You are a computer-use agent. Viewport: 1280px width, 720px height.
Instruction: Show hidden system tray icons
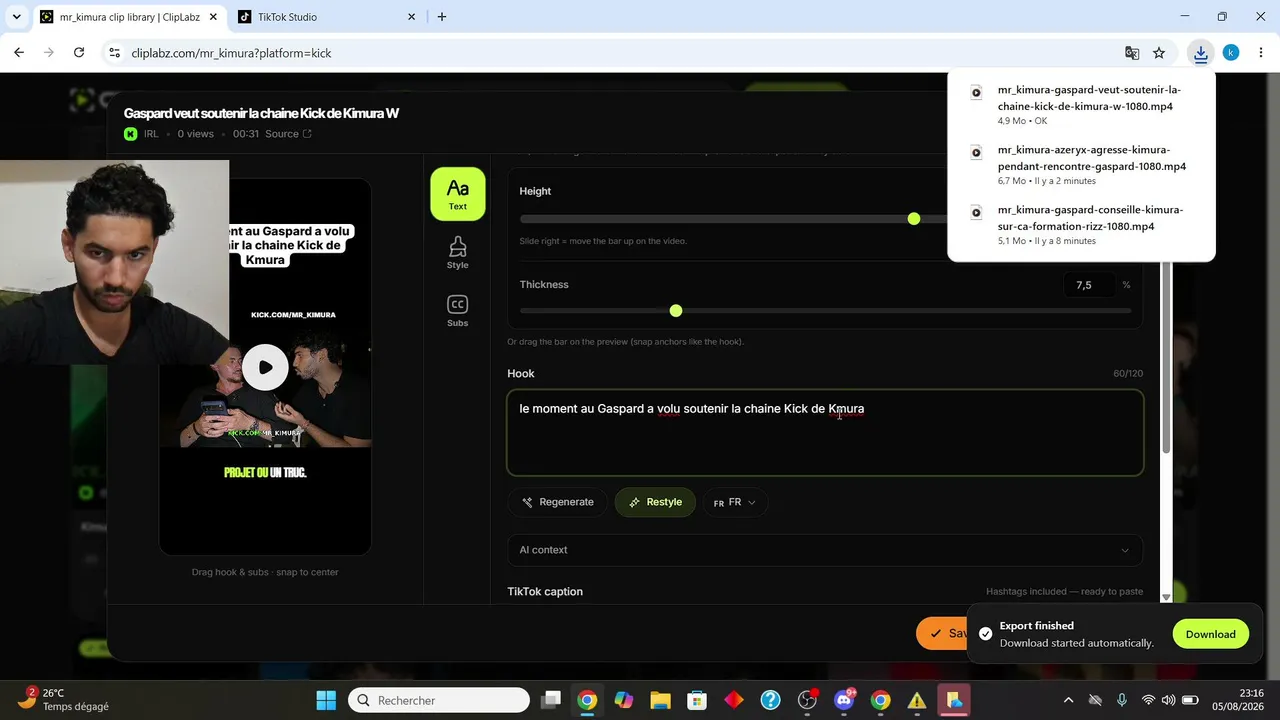tap(1068, 700)
